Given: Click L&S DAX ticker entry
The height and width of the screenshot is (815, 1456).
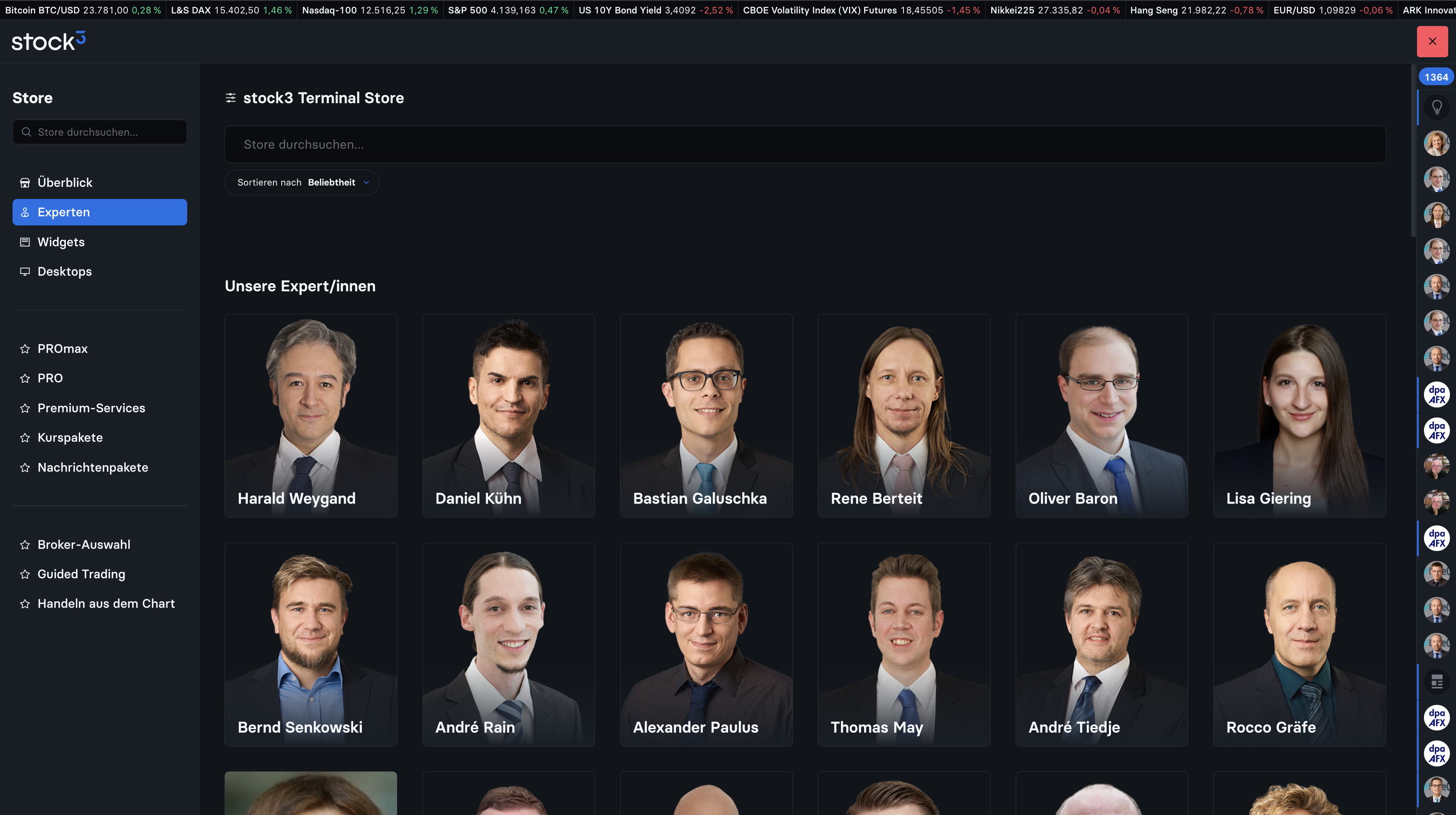Looking at the screenshot, I should 232,10.
